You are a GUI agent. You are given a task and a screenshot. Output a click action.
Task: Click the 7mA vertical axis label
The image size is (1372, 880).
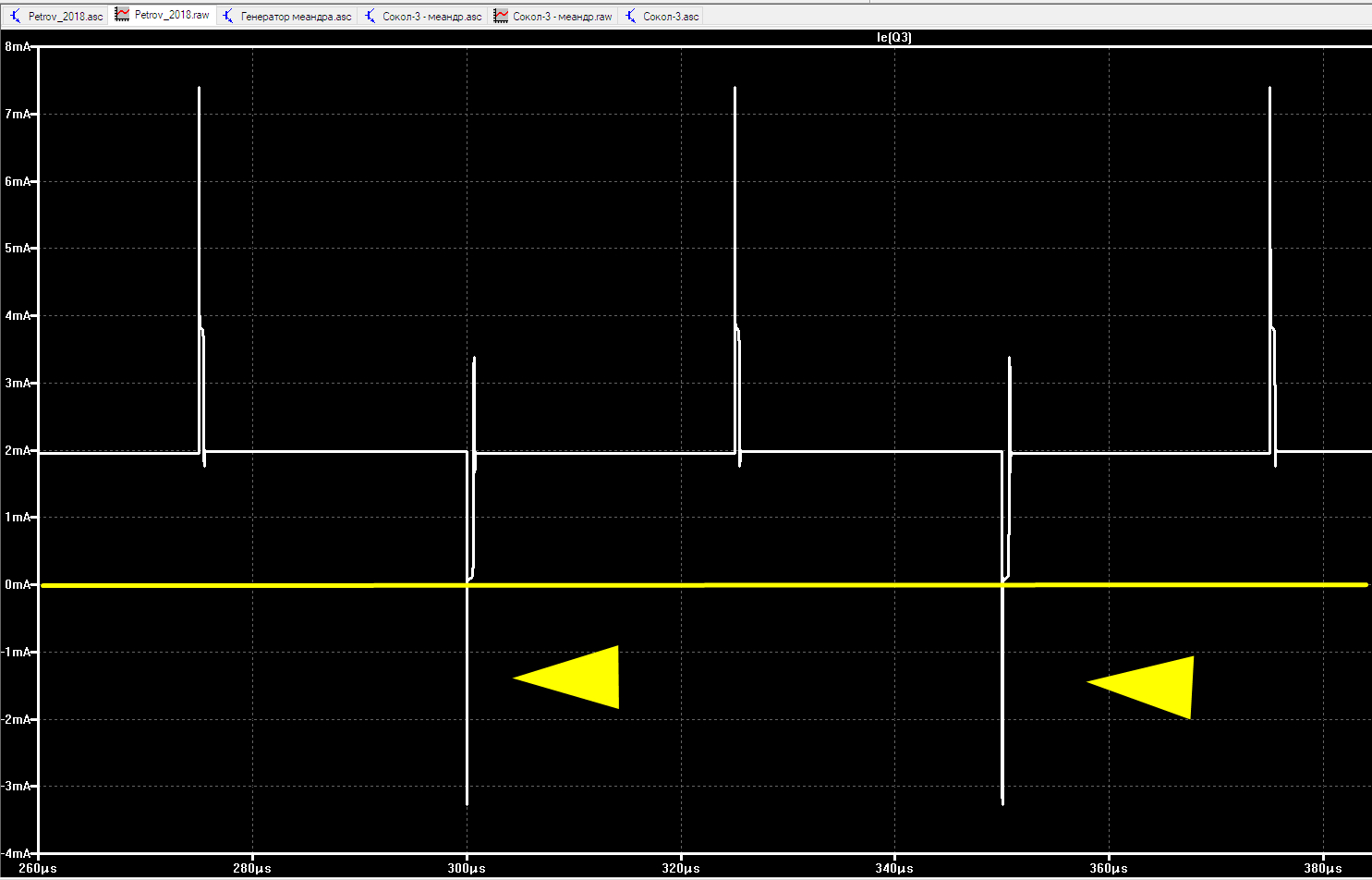[x=18, y=114]
